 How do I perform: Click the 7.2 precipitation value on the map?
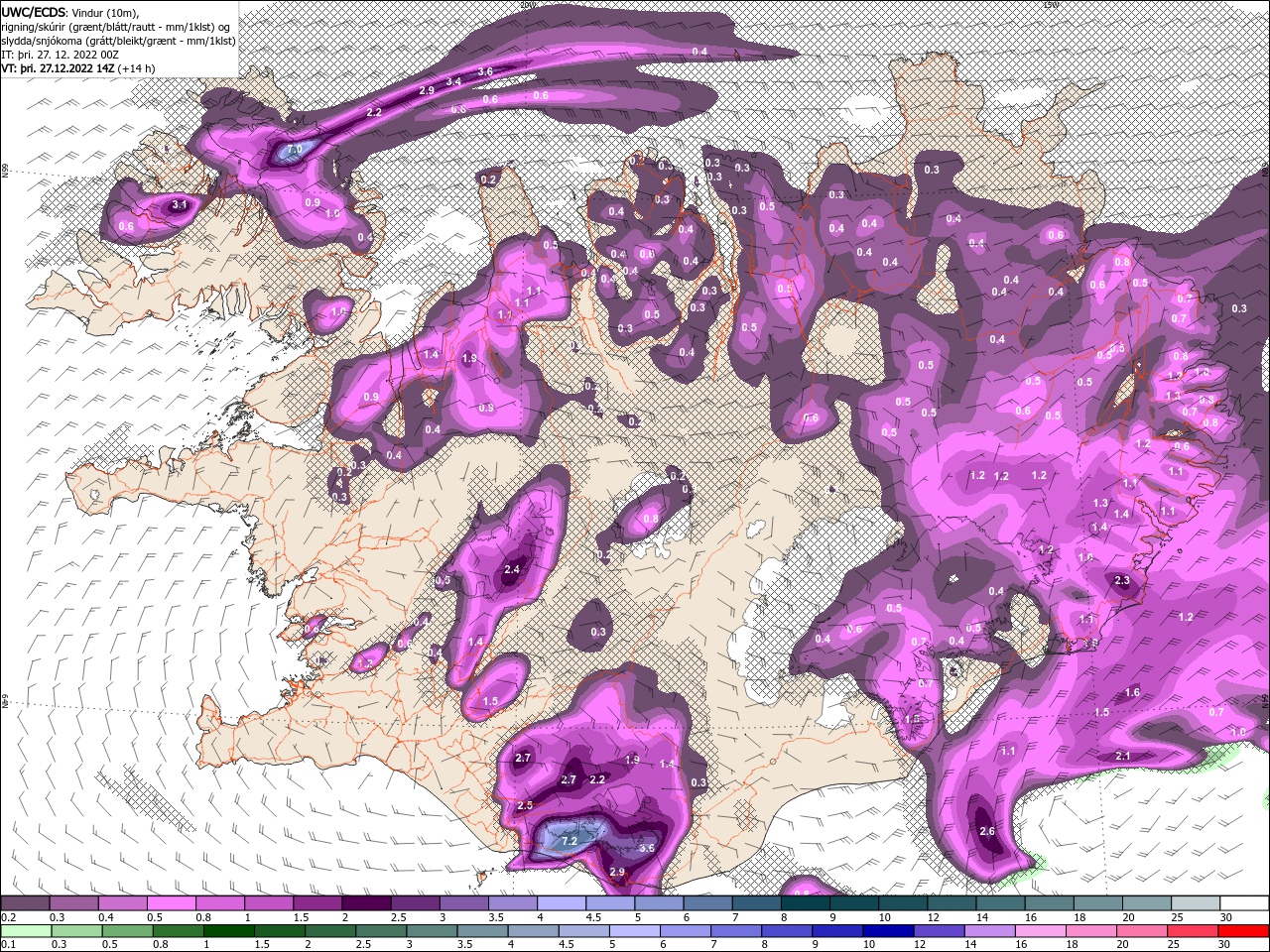[570, 841]
